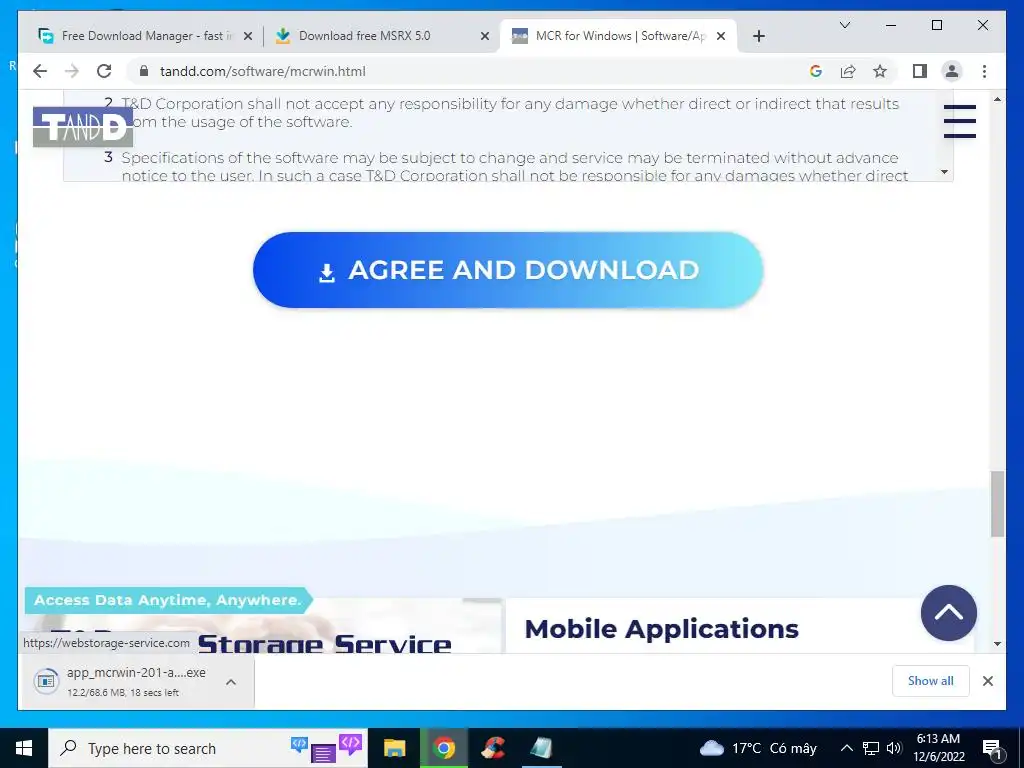Open the notepad-like taskbar app icon
Screen dimensions: 1024x768
(x=541, y=748)
